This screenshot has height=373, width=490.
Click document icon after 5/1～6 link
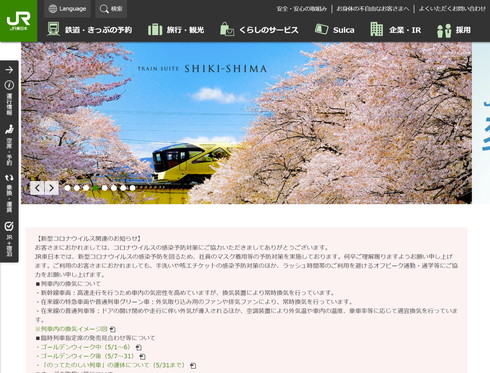pyautogui.click(x=139, y=348)
